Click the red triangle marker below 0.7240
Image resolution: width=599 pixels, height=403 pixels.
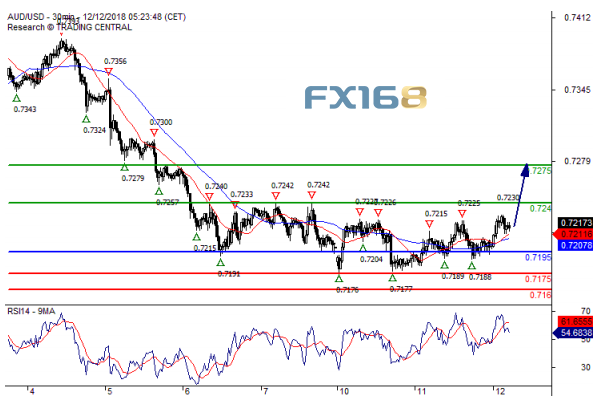coord(209,197)
